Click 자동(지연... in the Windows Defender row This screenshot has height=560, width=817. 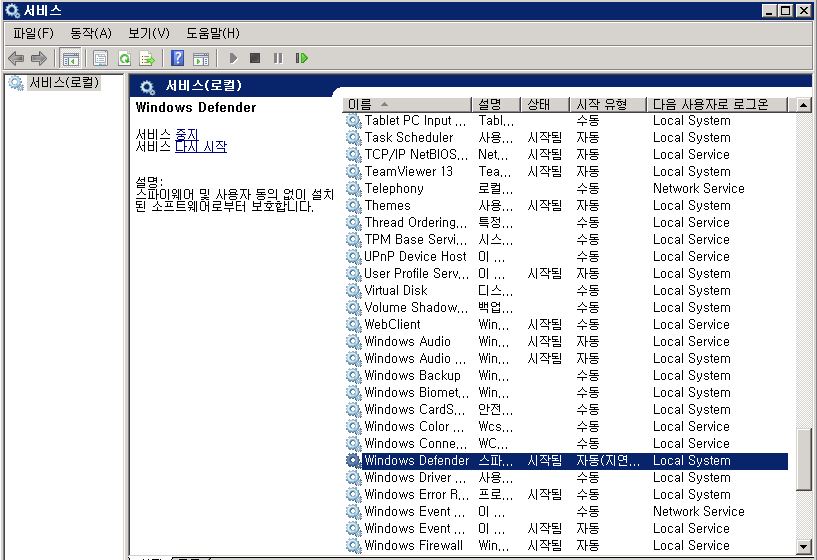click(x=608, y=461)
